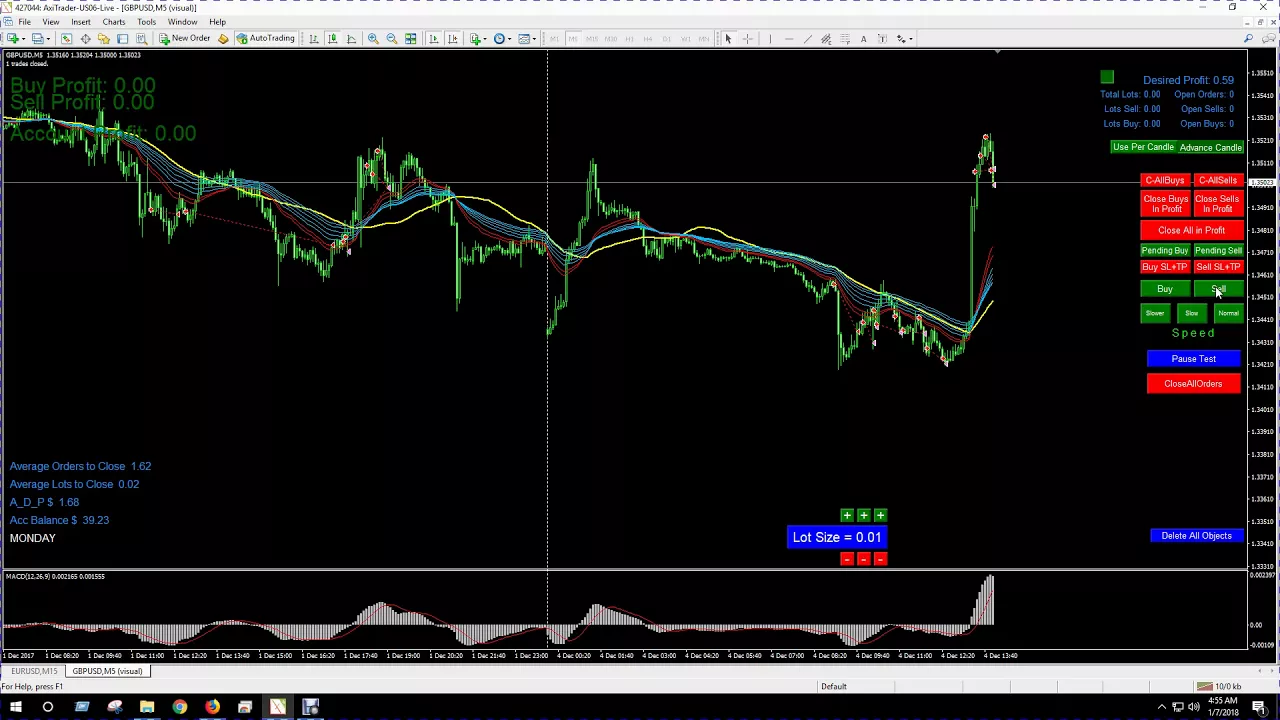Zoom out of the chart
This screenshot has height=720, width=1280.
pyautogui.click(x=392, y=39)
